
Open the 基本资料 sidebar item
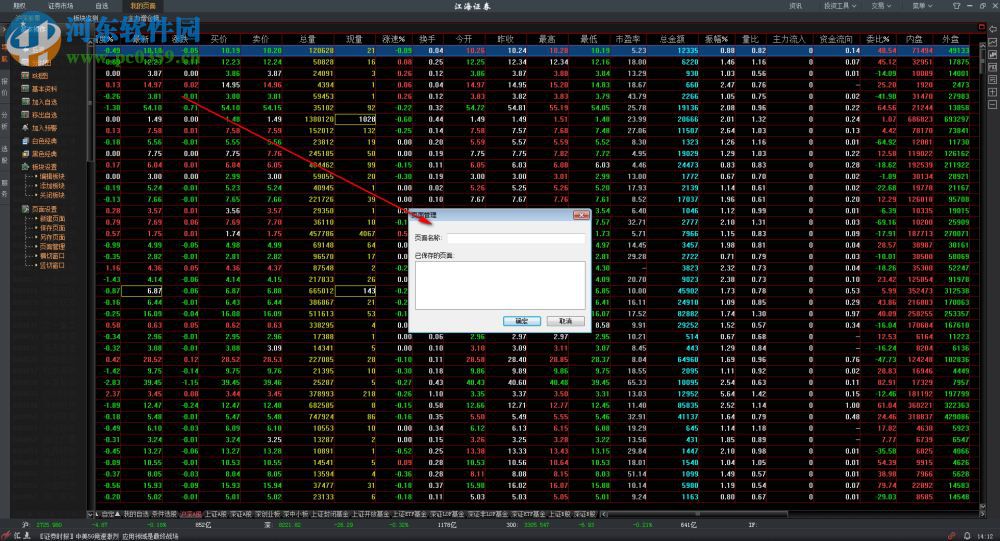point(44,89)
